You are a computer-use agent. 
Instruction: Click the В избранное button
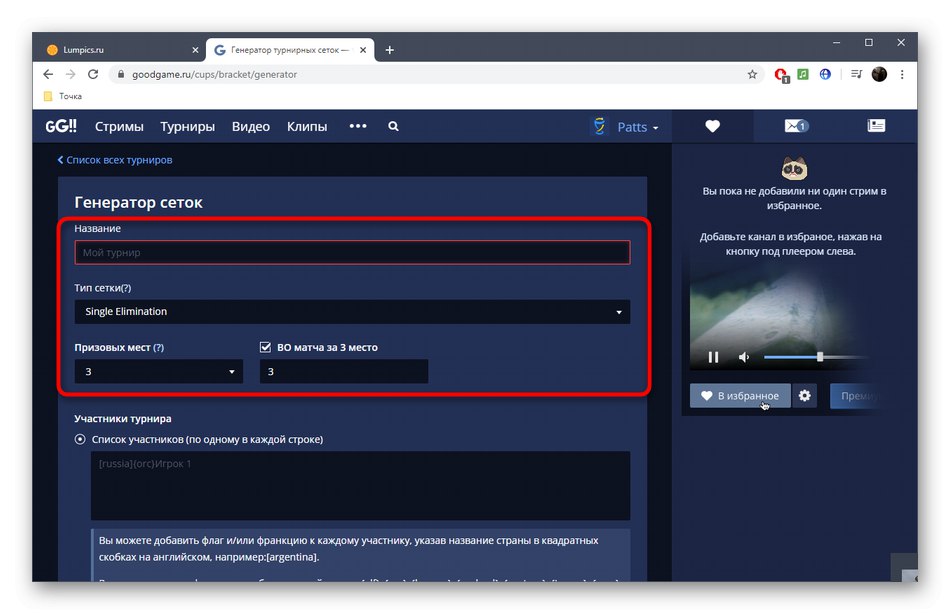[x=740, y=396]
